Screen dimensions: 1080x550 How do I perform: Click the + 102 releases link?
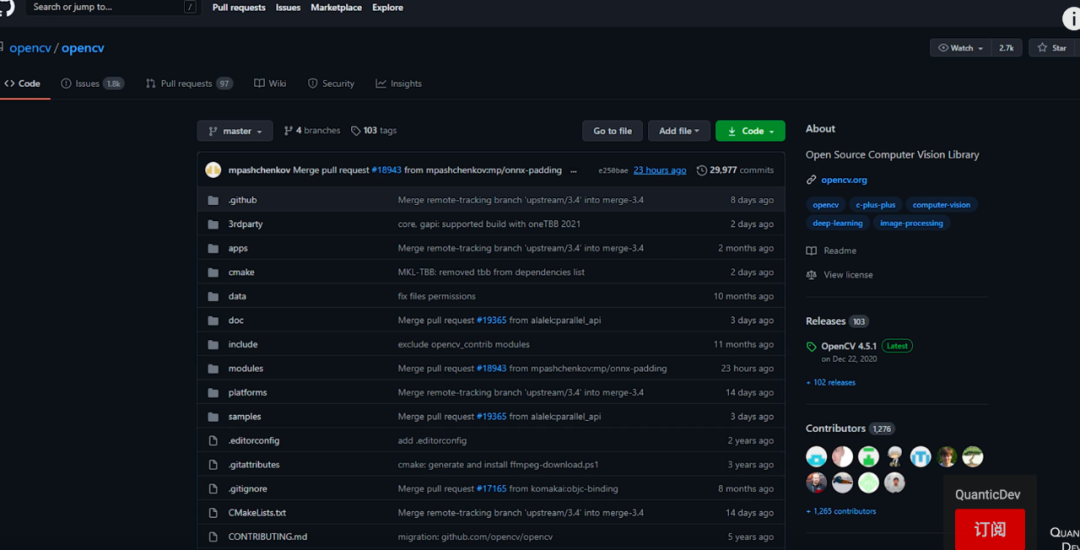[831, 383]
